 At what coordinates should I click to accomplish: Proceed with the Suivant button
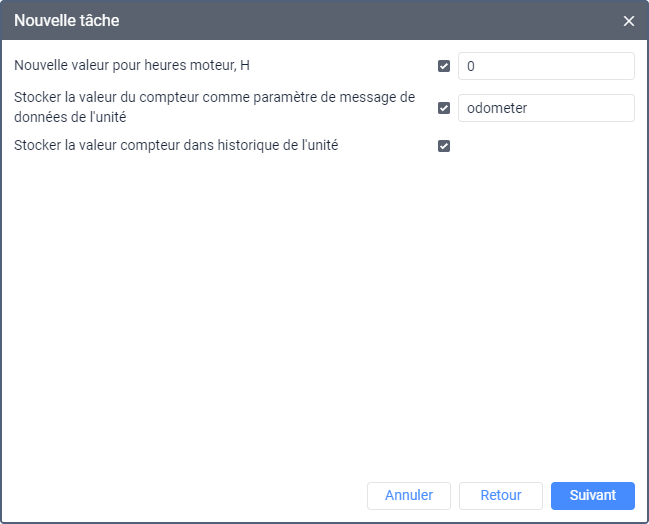click(x=592, y=495)
